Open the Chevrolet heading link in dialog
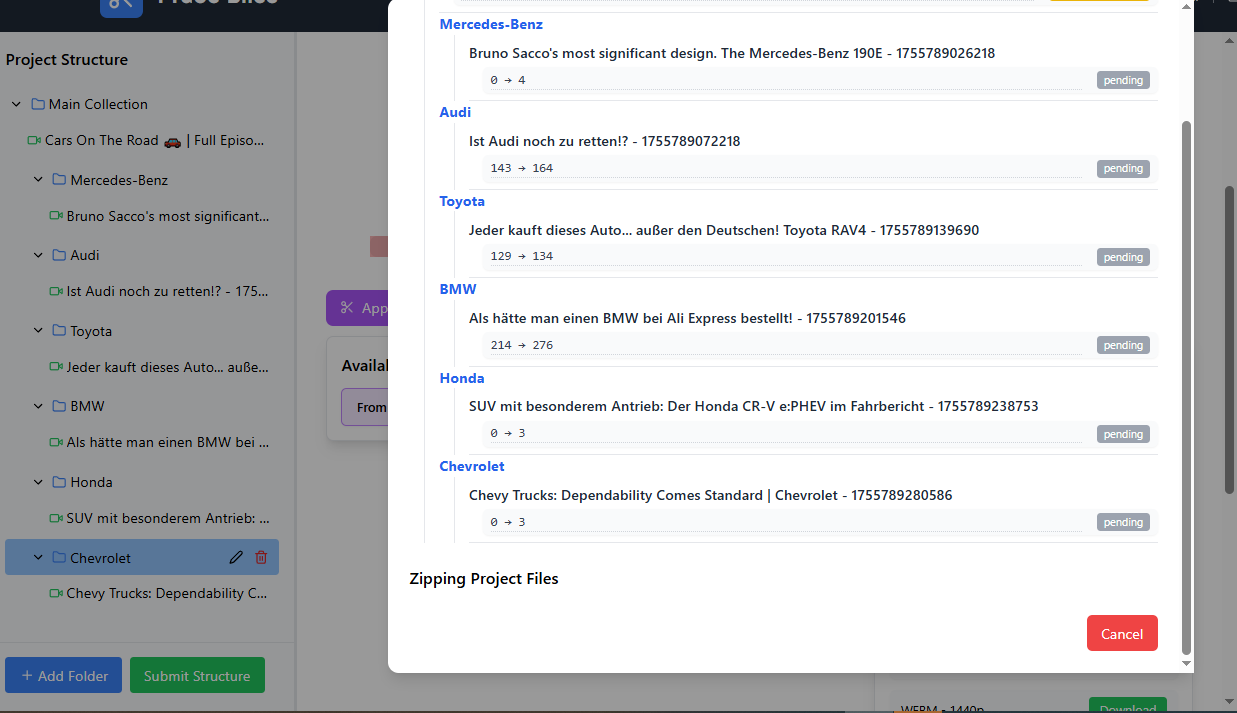1237x713 pixels. pos(472,466)
